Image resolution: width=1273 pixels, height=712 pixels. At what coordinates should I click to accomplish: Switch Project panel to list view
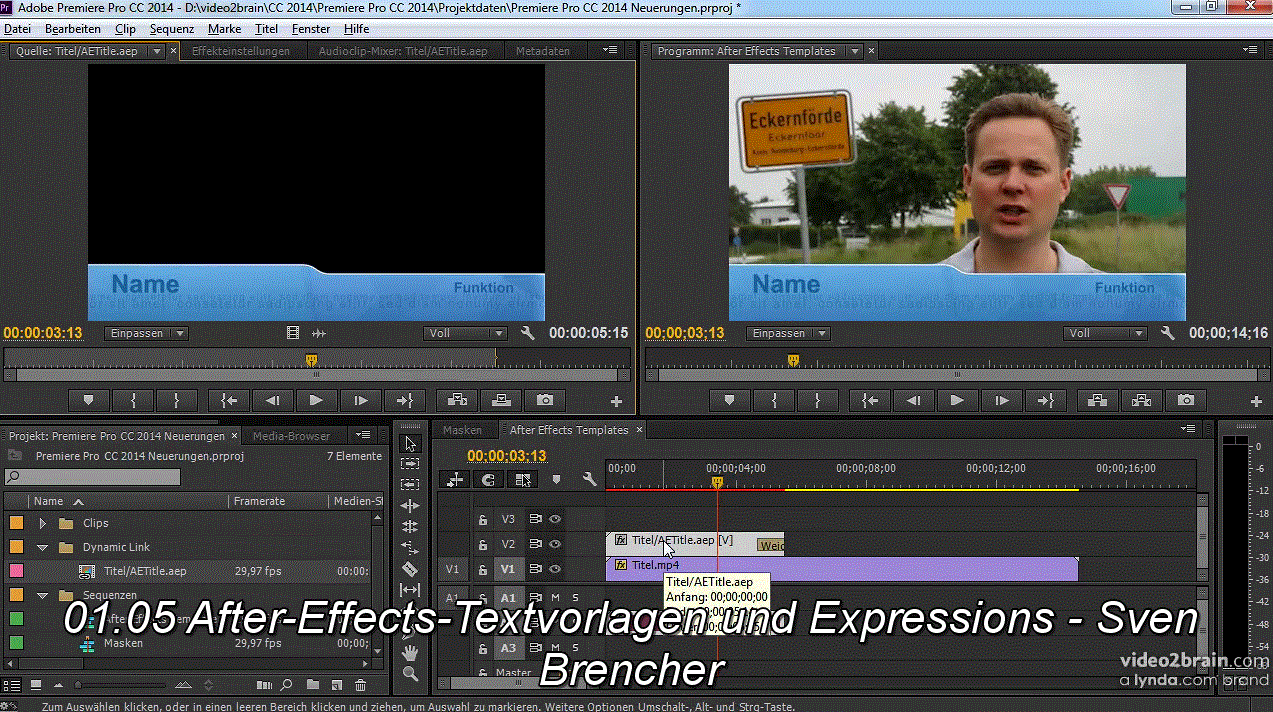coord(12,685)
